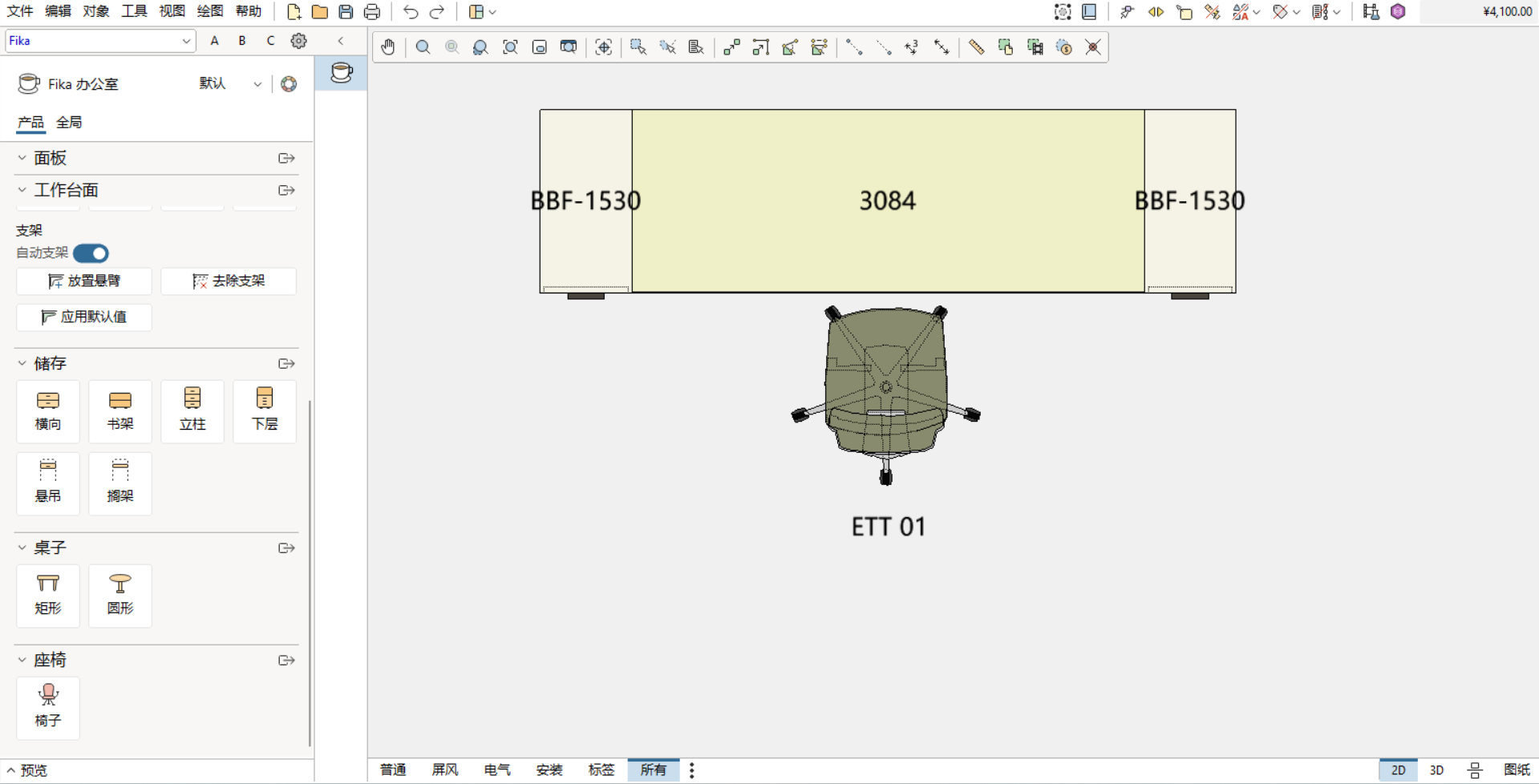Collapse the 储存 section

pos(22,364)
